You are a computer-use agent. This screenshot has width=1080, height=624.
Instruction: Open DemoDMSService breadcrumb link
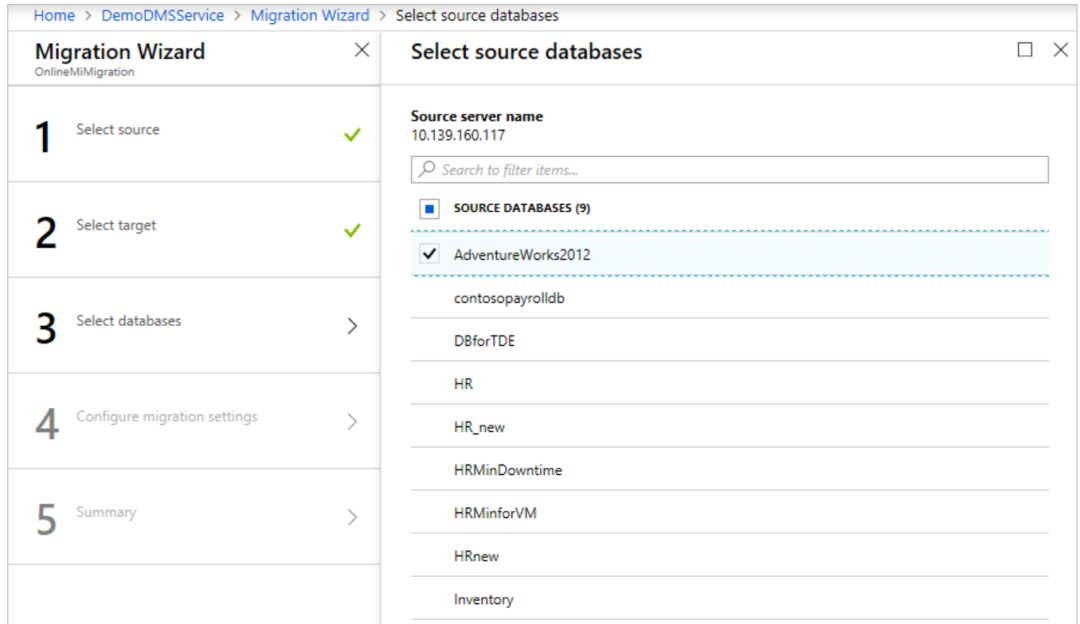pyautogui.click(x=163, y=16)
